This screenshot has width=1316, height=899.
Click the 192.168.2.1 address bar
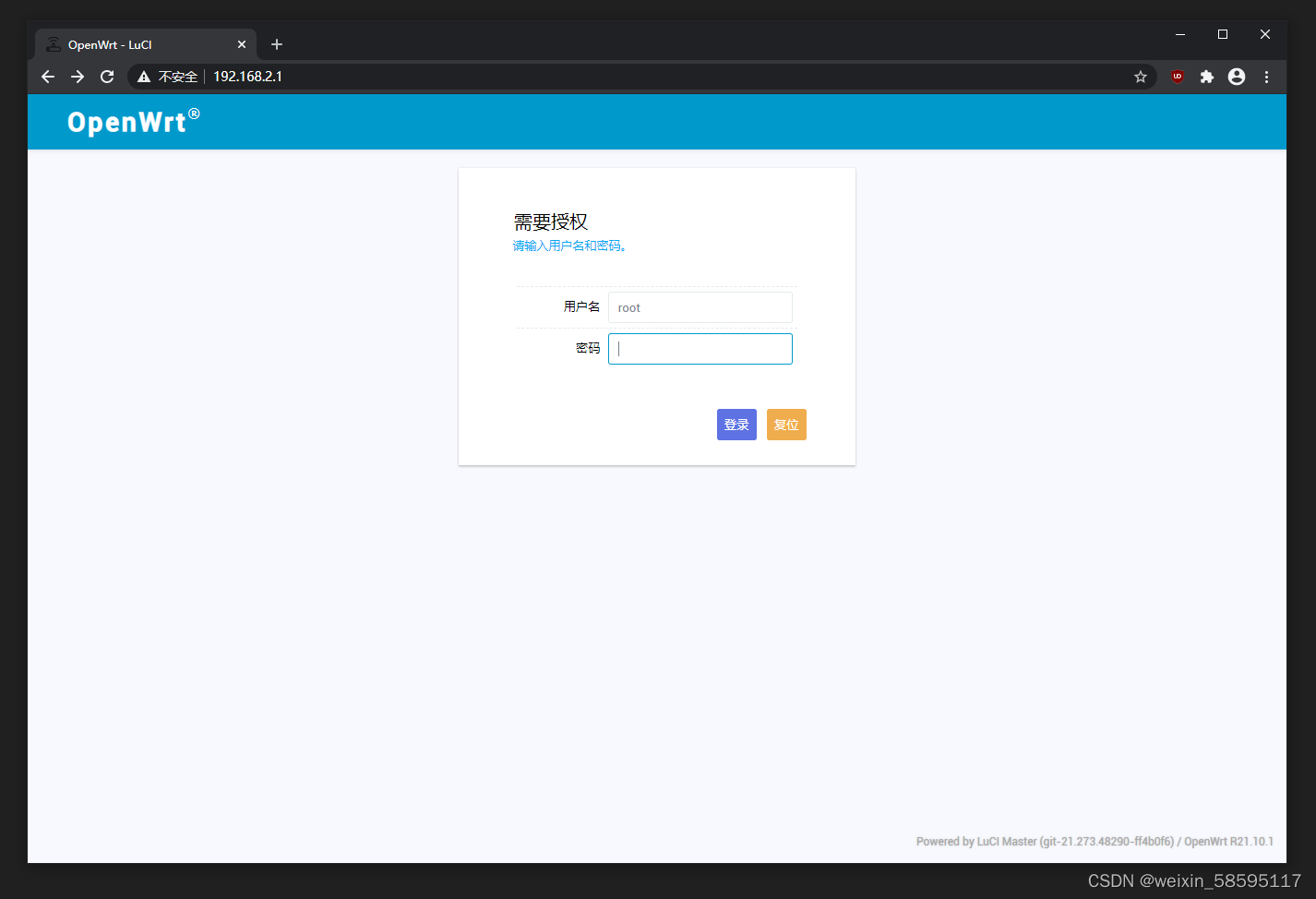click(x=642, y=77)
